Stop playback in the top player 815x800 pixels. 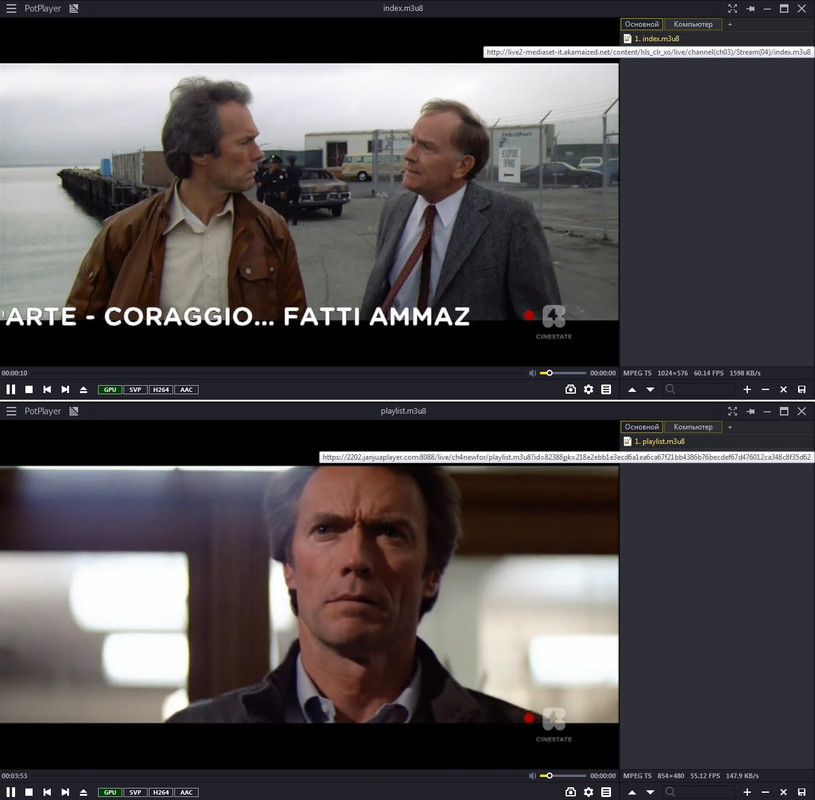click(29, 389)
